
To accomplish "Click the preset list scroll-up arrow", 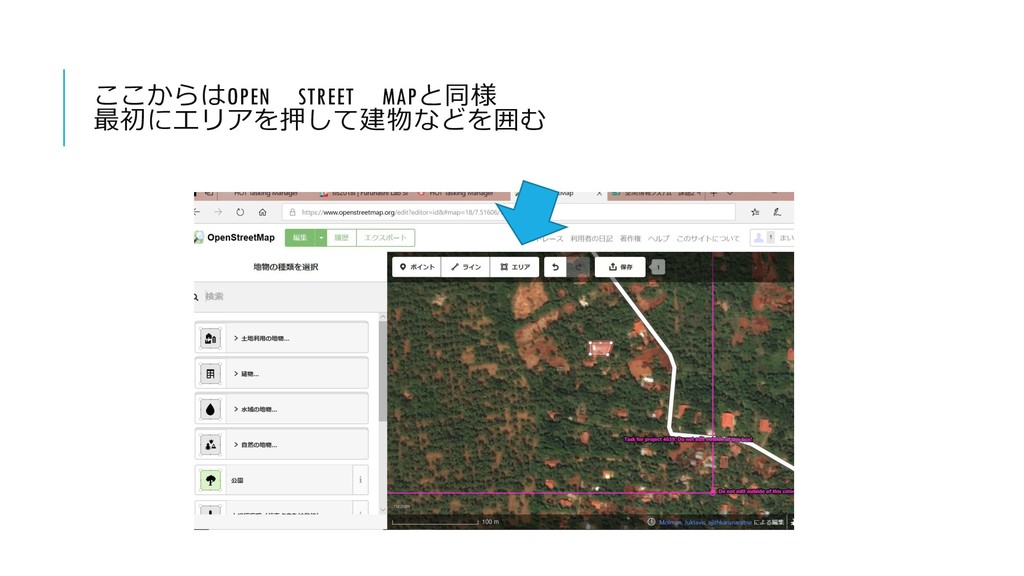I will click(383, 317).
